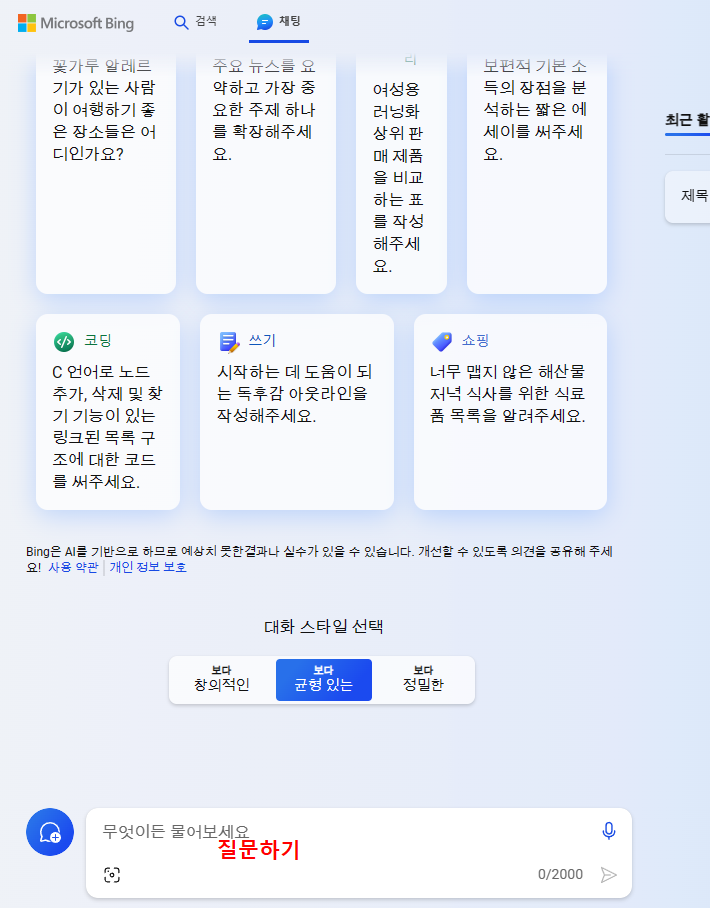Screen dimensions: 710x908
Task: Select the 보다 균형 있는 conversation style
Action: pos(324,679)
